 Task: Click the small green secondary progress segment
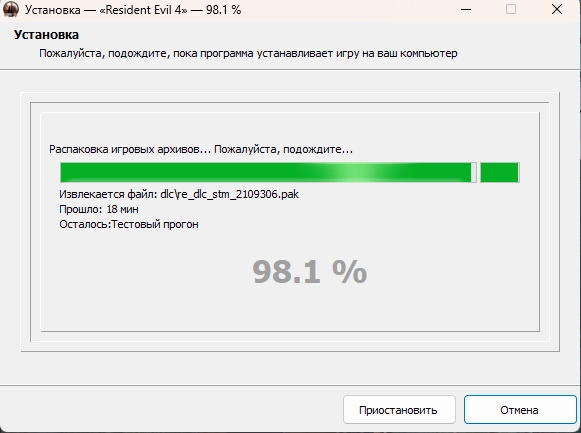tap(499, 172)
